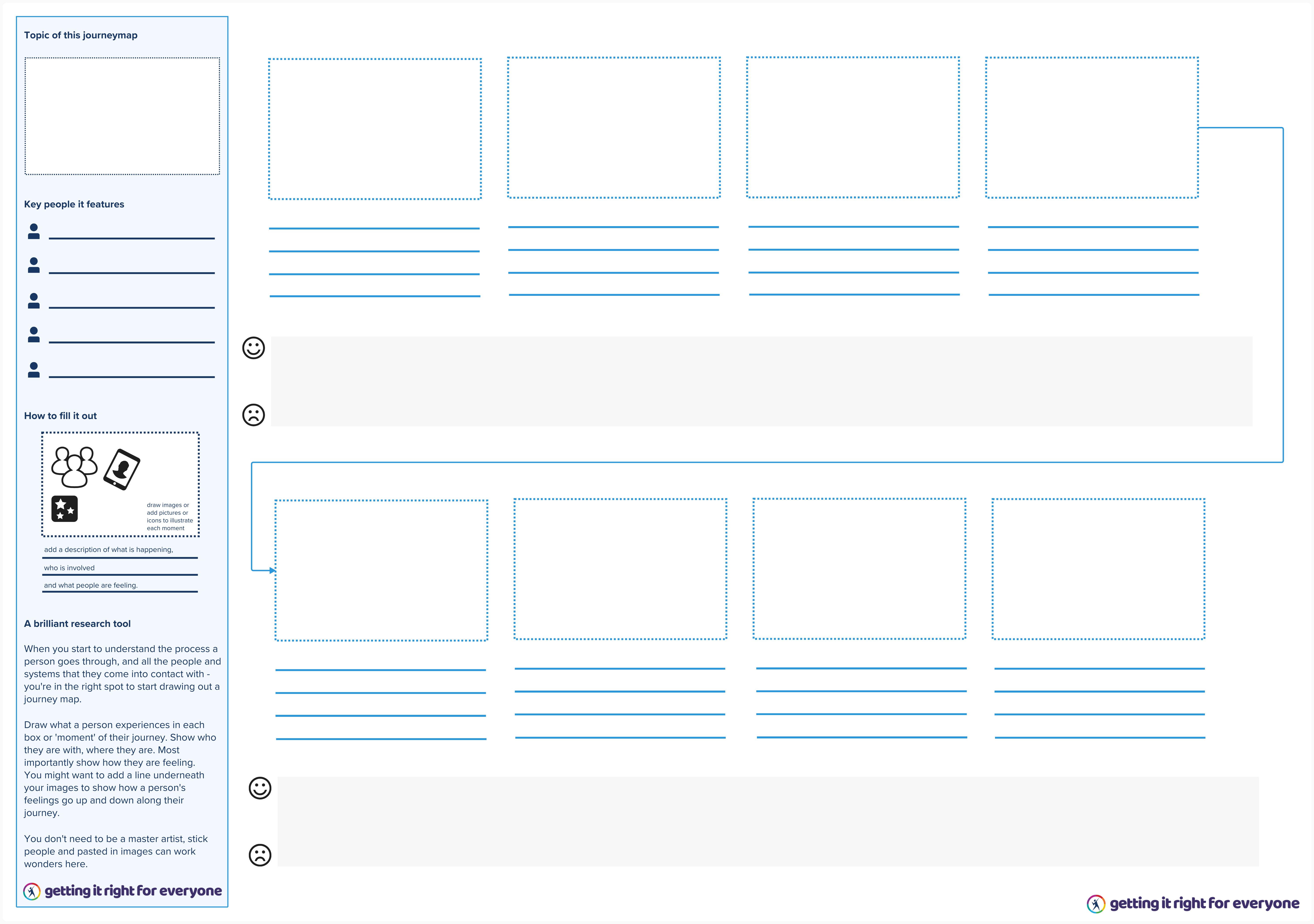Click the bottom-right 'getting it right for everyone' wordmark
Viewport: 1314px width, 924px height.
1205,904
